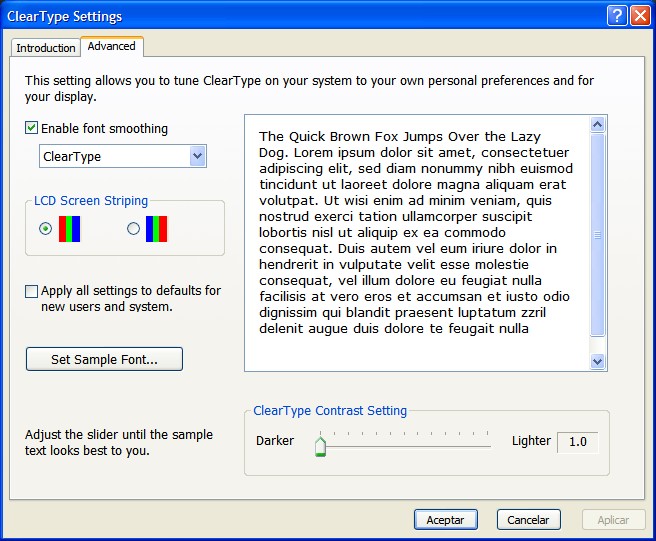Click the sample text scrollbar thumb
Screen dimensions: 656x541
click(x=597, y=235)
